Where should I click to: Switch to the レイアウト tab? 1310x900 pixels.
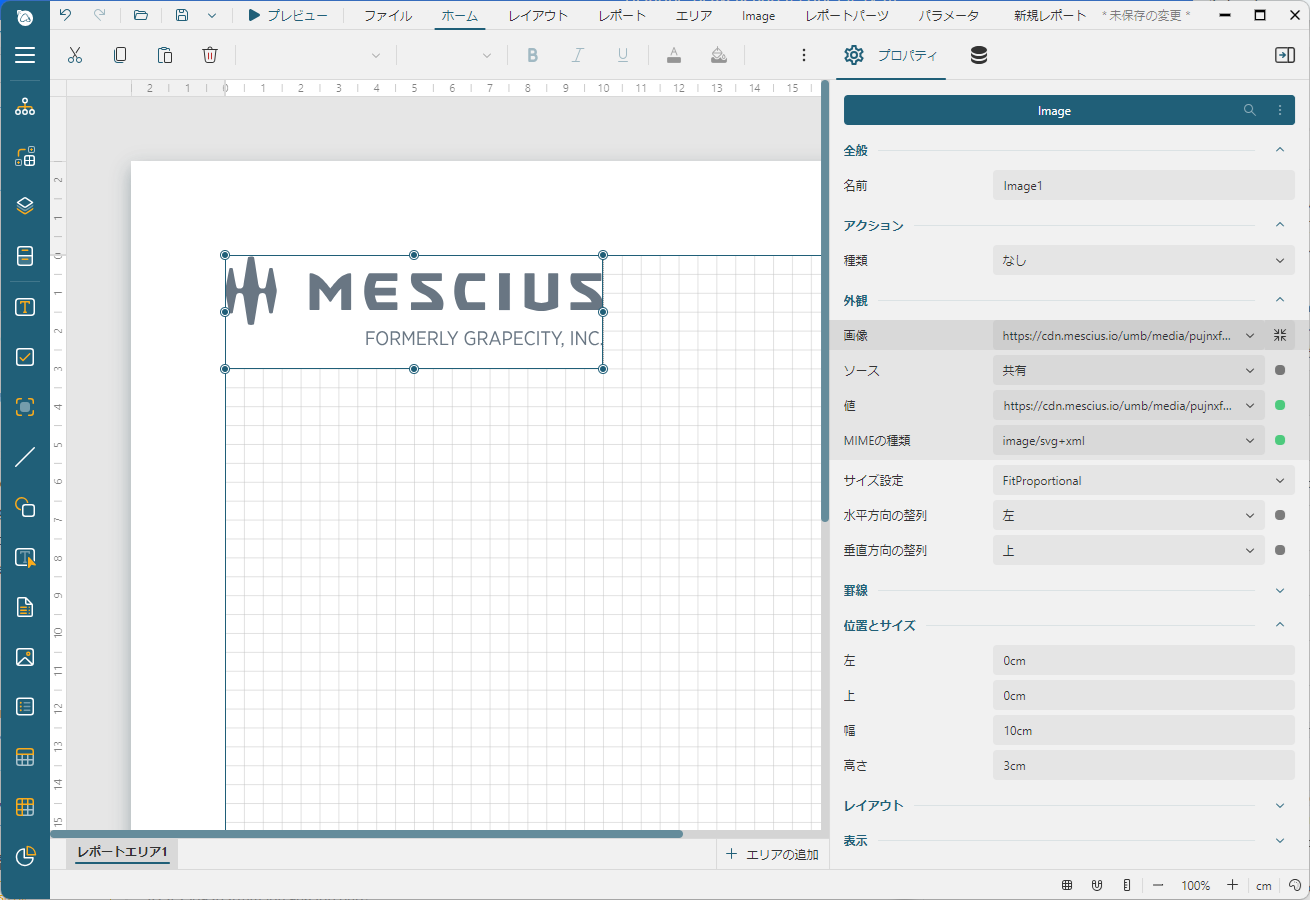(x=538, y=15)
